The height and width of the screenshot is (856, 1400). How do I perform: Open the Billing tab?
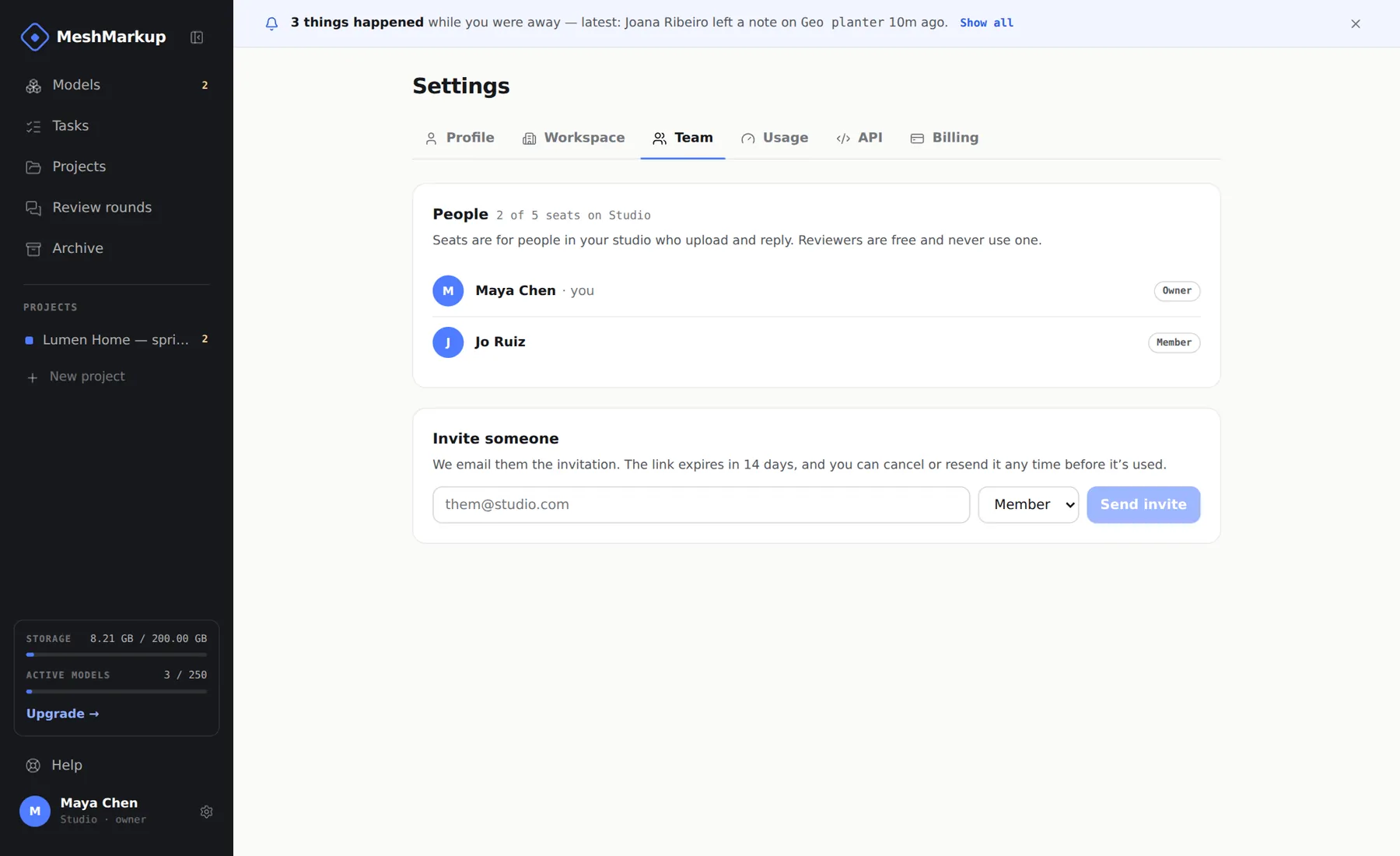[944, 138]
